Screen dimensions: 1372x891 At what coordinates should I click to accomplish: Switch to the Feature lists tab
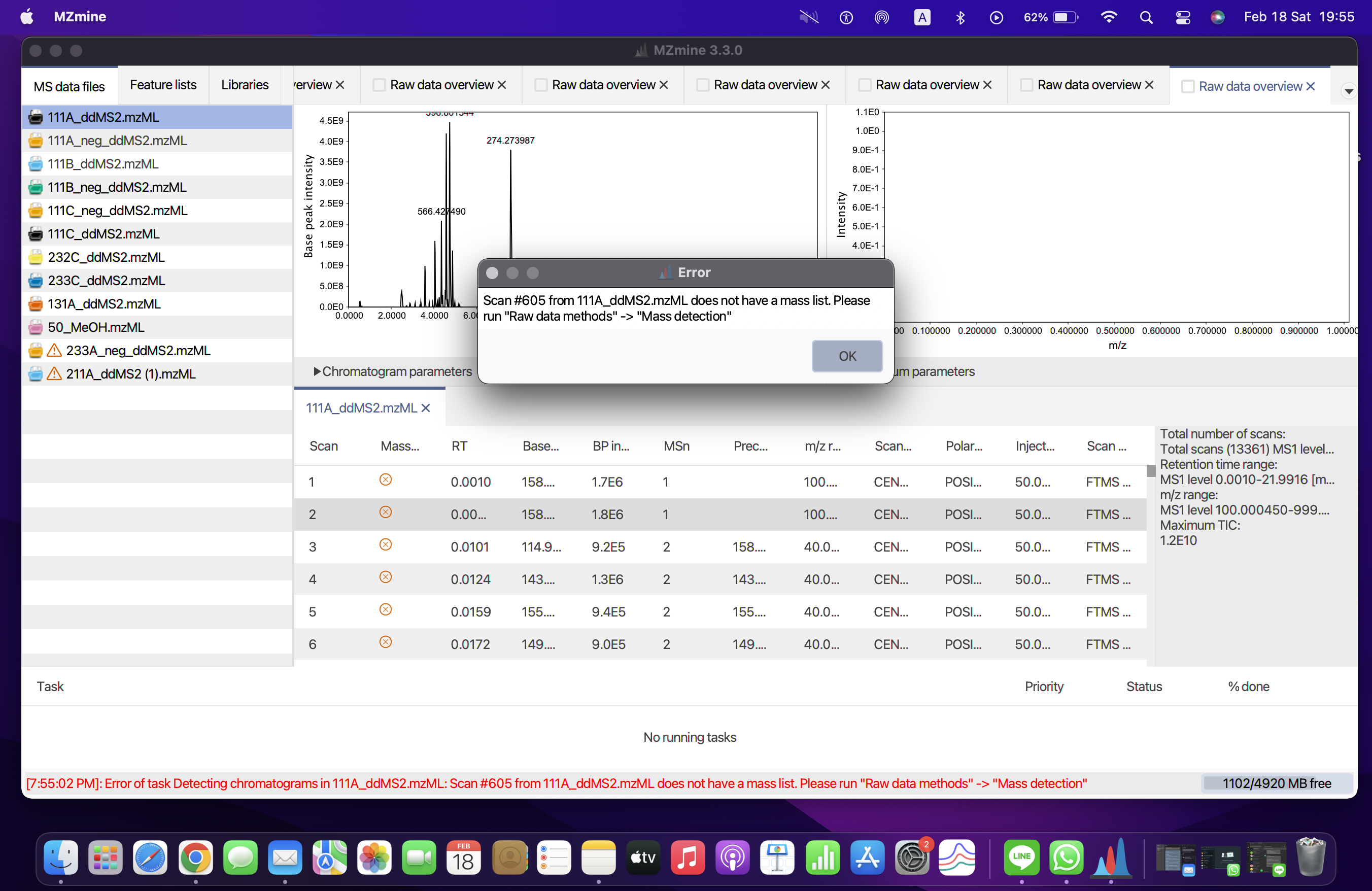tap(162, 84)
